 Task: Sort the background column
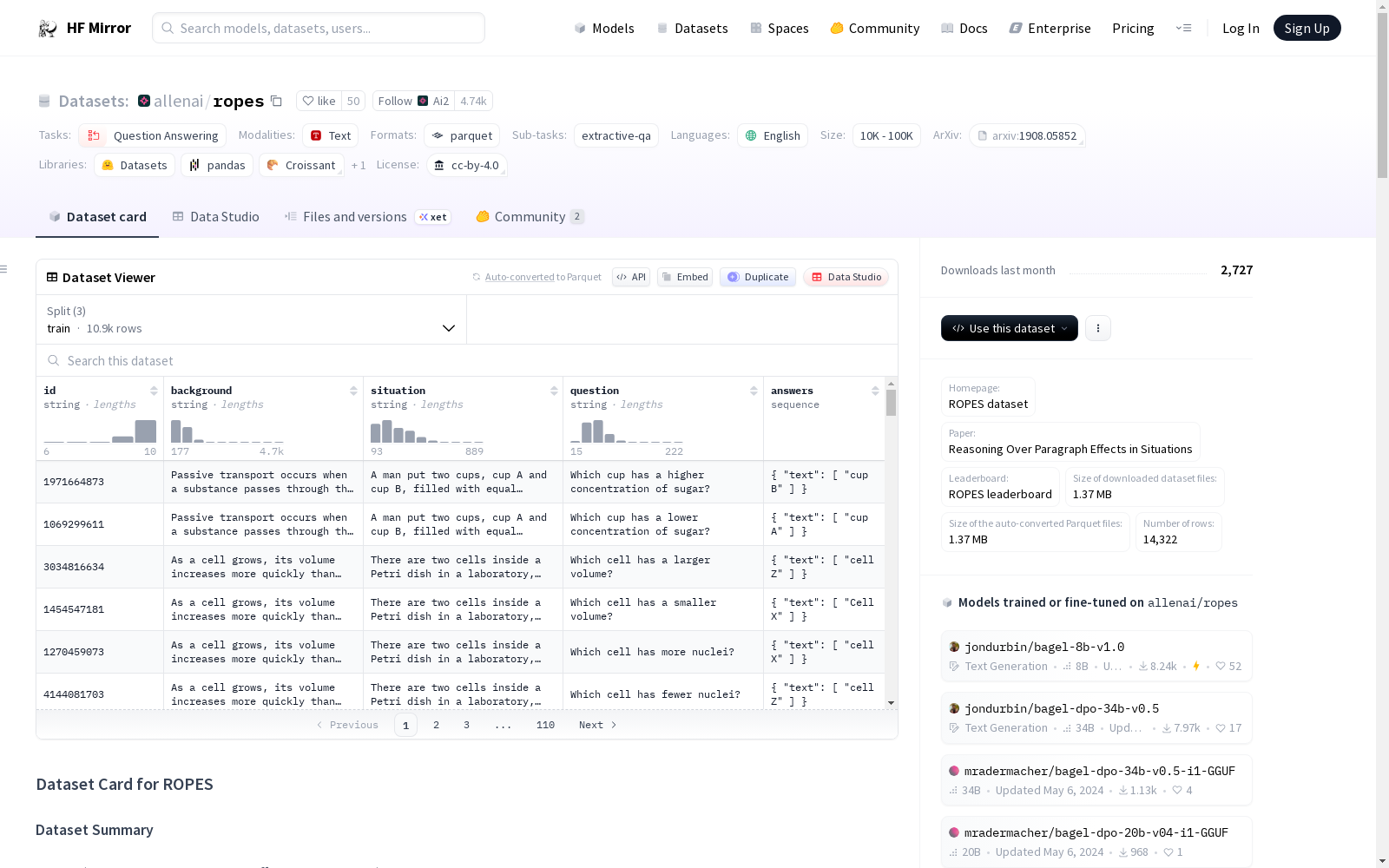pyautogui.click(x=353, y=391)
